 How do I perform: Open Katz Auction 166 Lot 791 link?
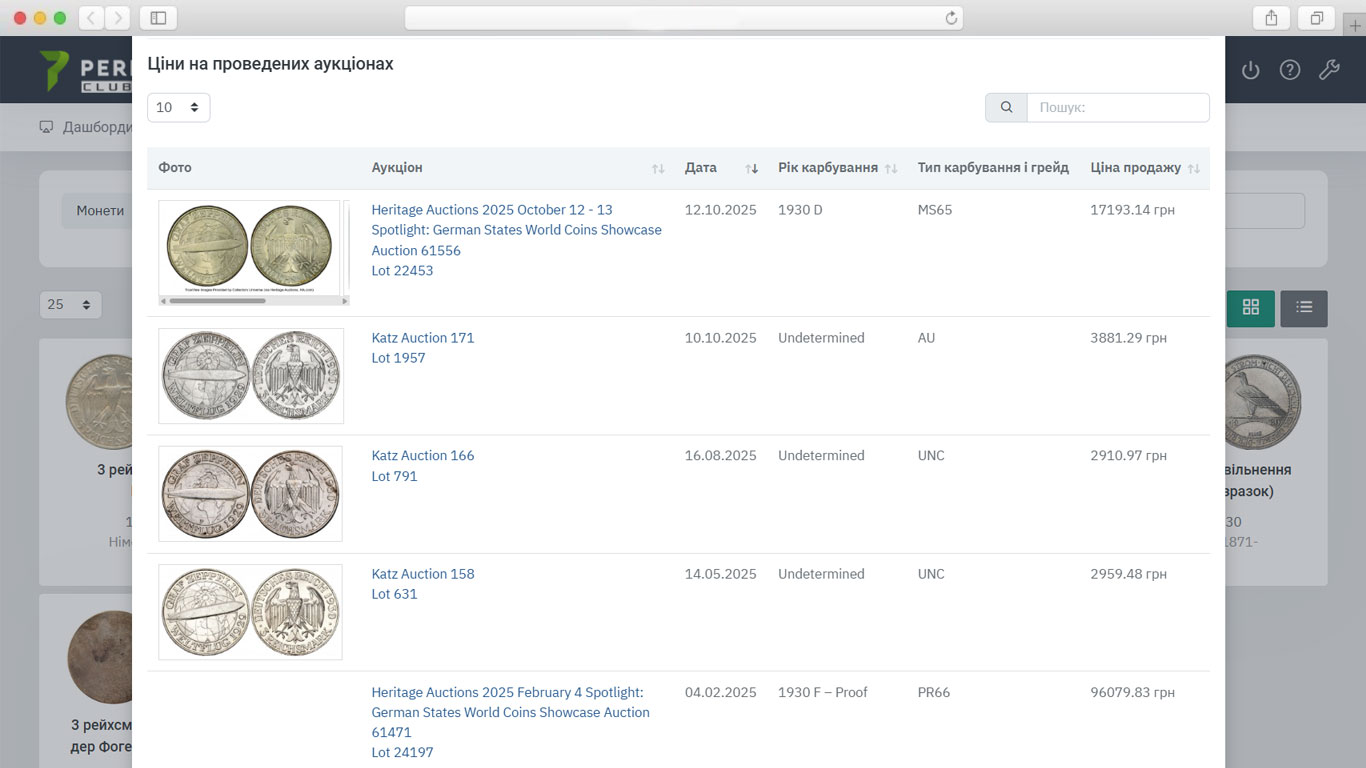click(x=422, y=466)
